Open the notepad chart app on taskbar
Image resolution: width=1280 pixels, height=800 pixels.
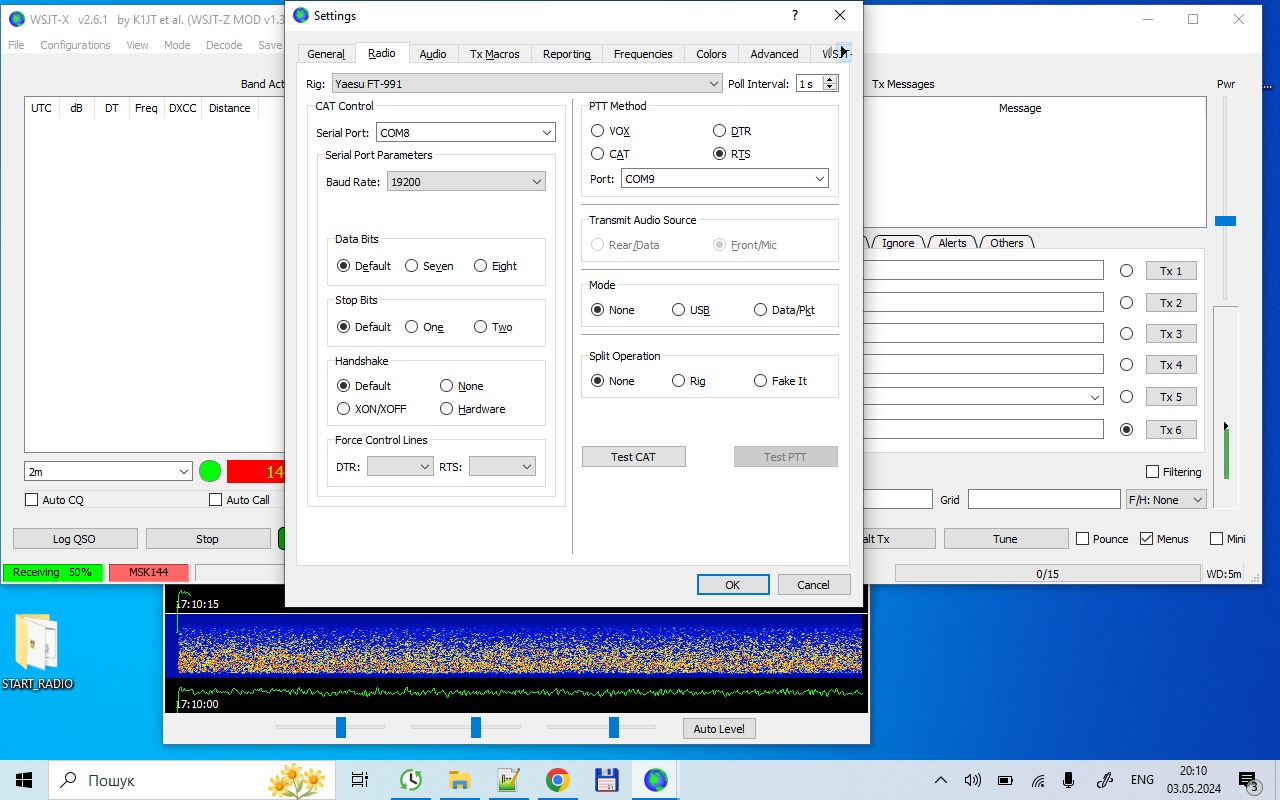click(x=508, y=780)
